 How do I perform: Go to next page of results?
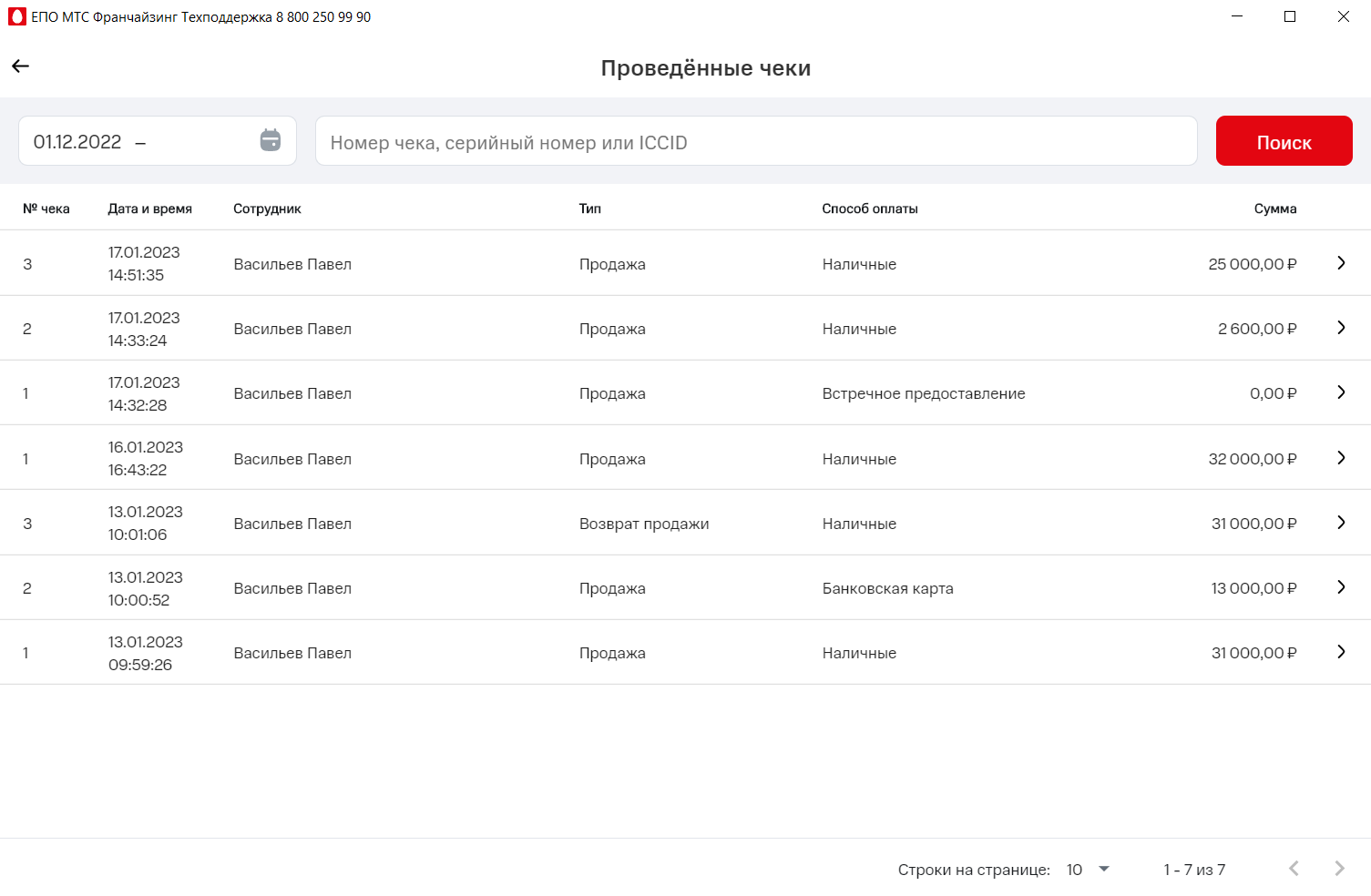pyautogui.click(x=1339, y=869)
